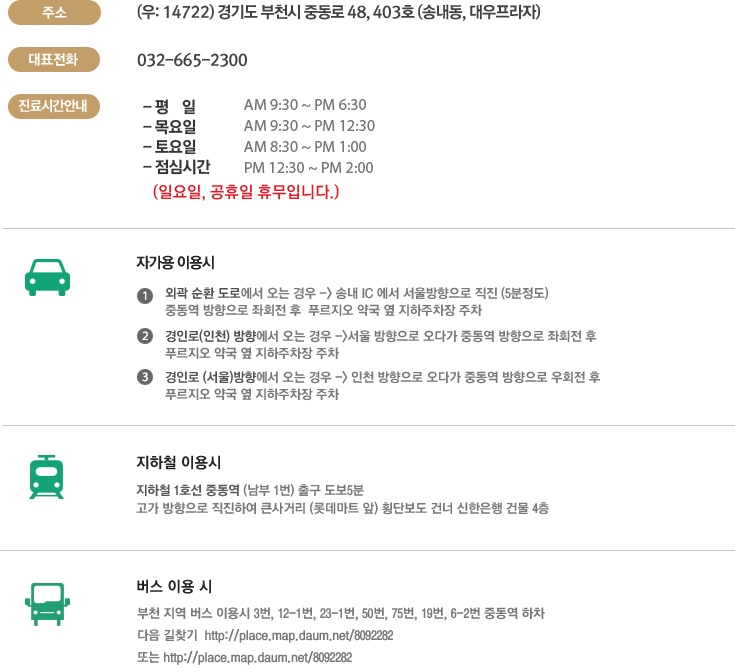Click the 주소 gold label badge

(x=54, y=12)
